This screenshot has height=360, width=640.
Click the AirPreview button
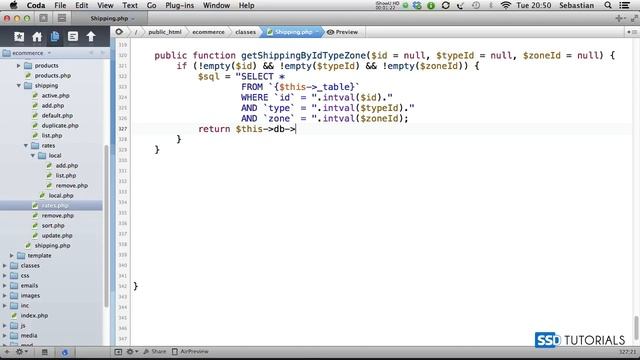pyautogui.click(x=190, y=351)
